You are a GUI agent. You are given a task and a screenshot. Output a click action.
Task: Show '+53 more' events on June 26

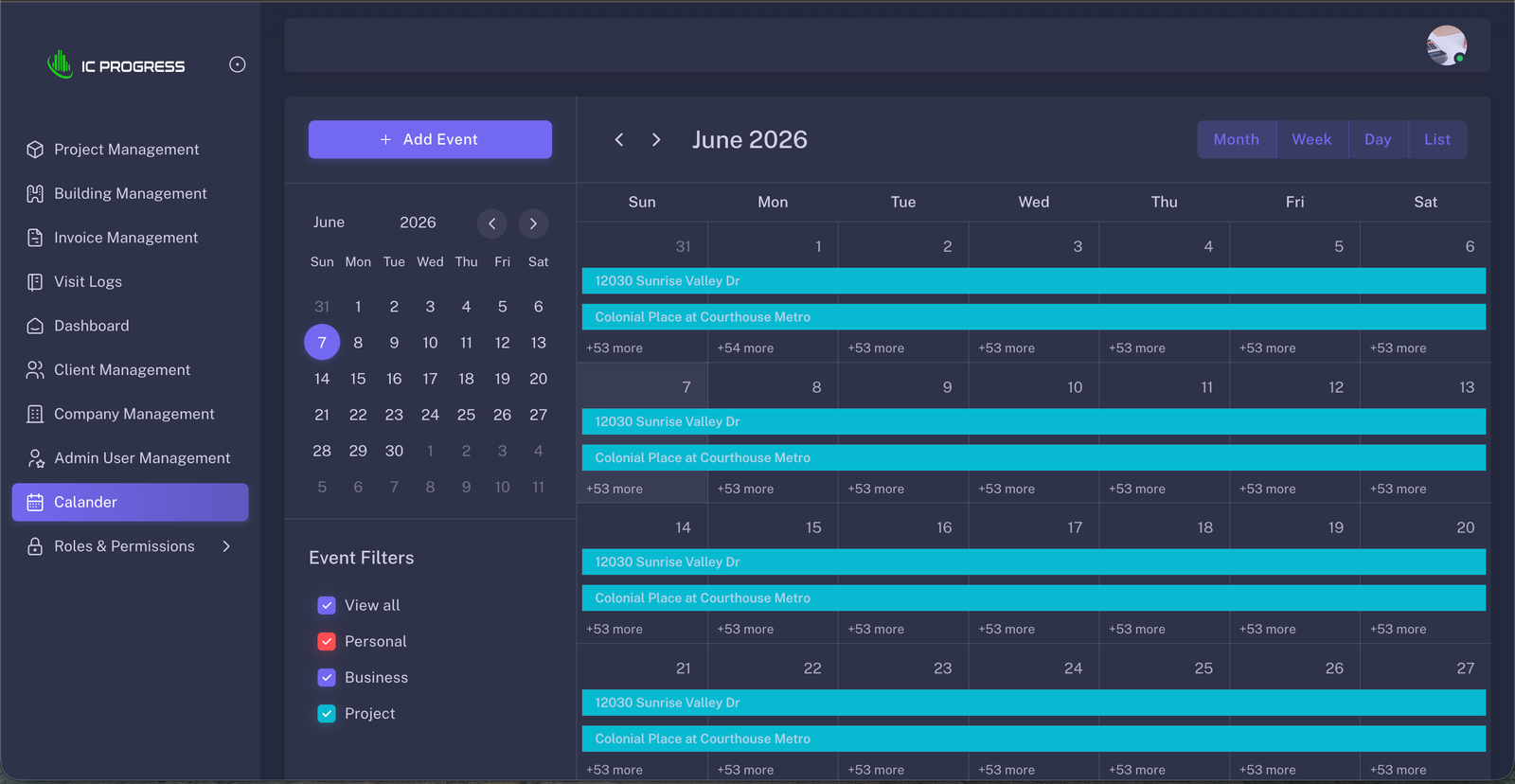pyautogui.click(x=1268, y=770)
